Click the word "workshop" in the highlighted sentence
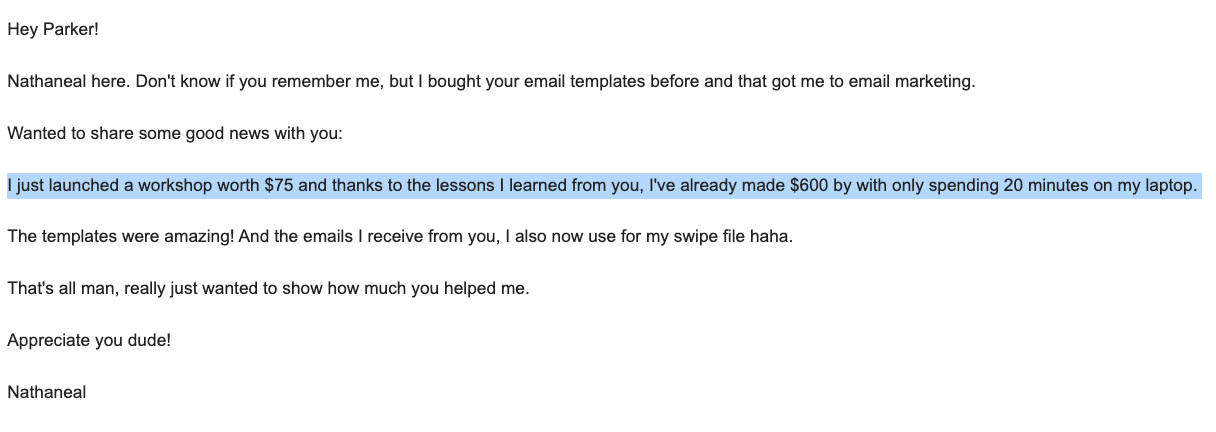The image size is (1216, 432). [x=175, y=185]
